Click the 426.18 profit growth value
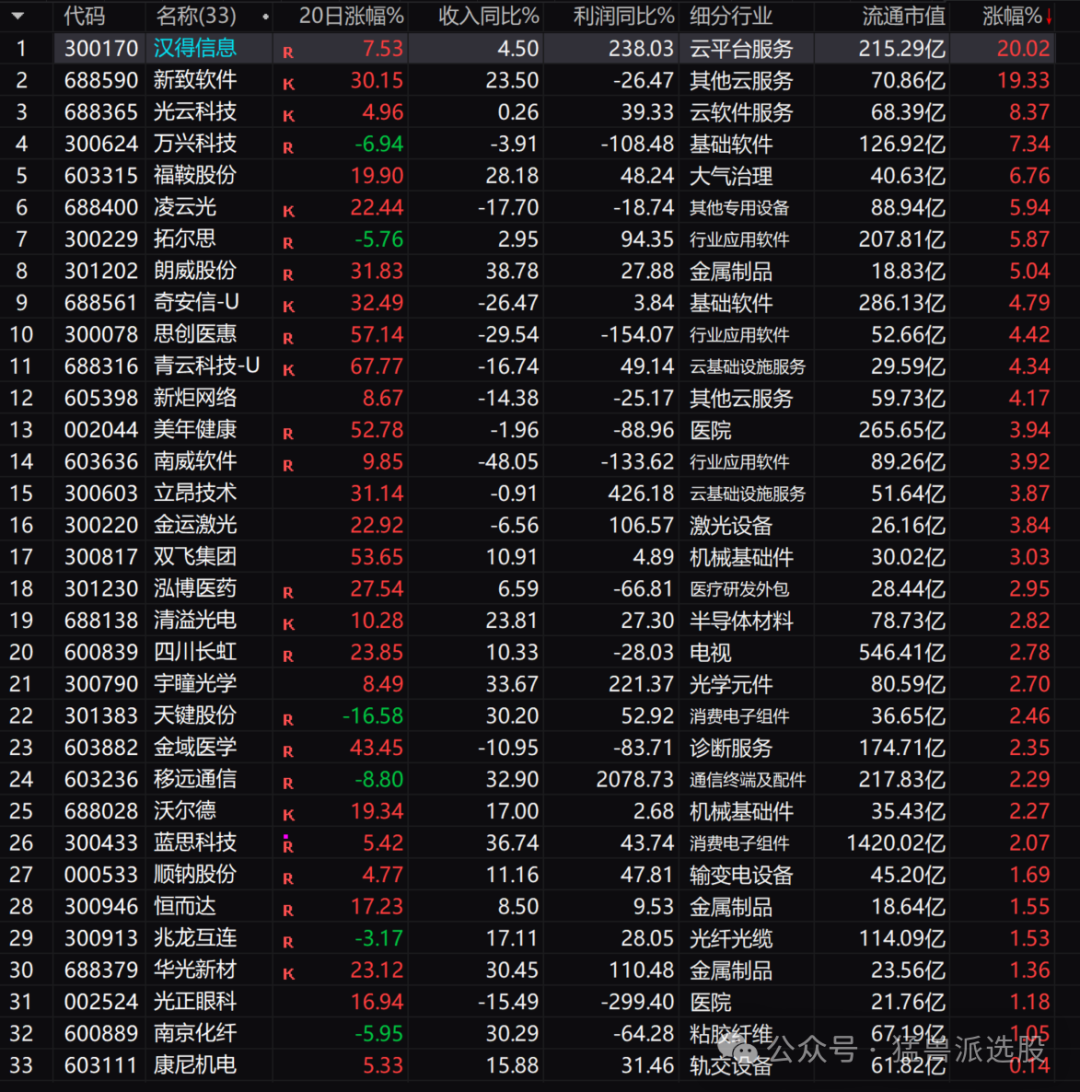The image size is (1080, 1092). pos(641,493)
